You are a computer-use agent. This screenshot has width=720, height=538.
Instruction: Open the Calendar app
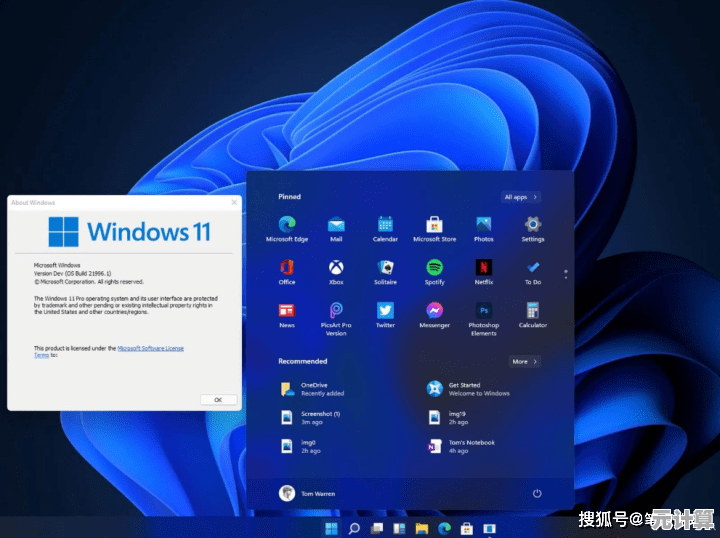pos(385,226)
